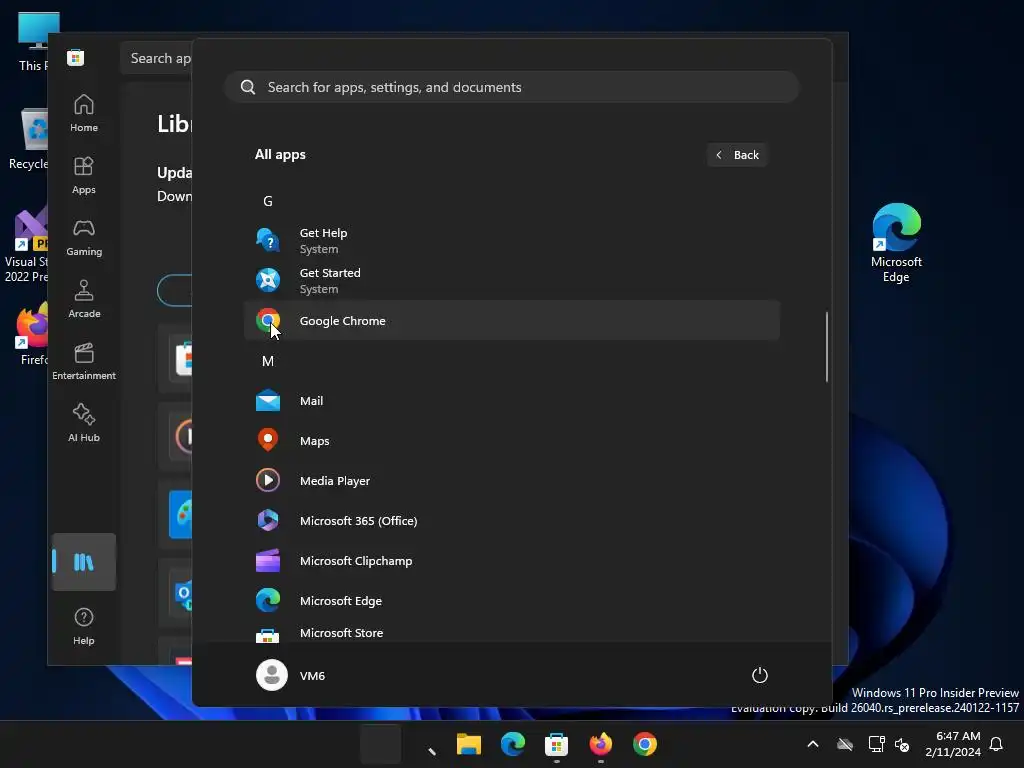The width and height of the screenshot is (1024, 768).
Task: Select Library icon in Store sidebar
Action: (x=84, y=562)
